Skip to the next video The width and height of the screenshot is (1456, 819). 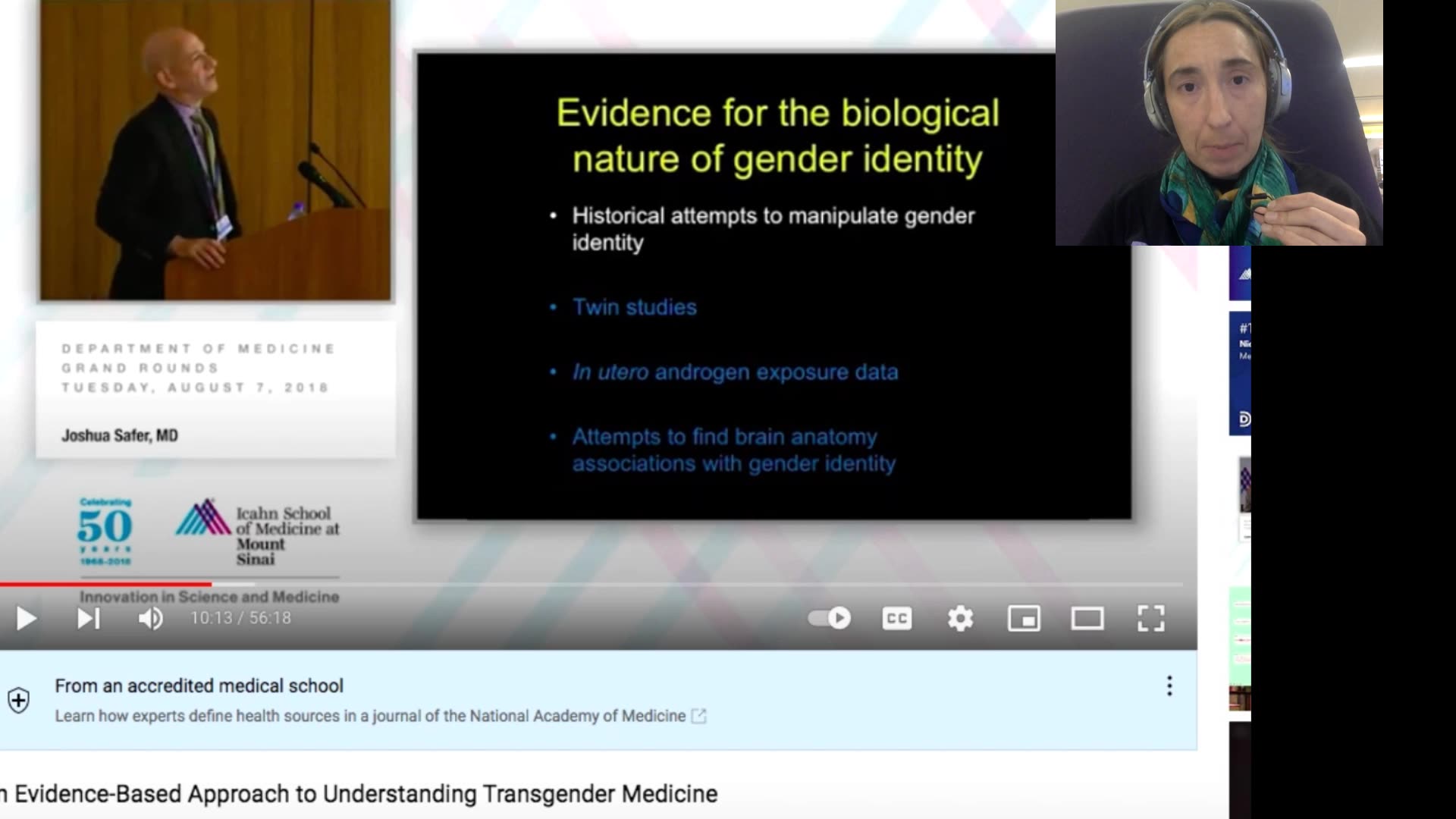point(88,619)
